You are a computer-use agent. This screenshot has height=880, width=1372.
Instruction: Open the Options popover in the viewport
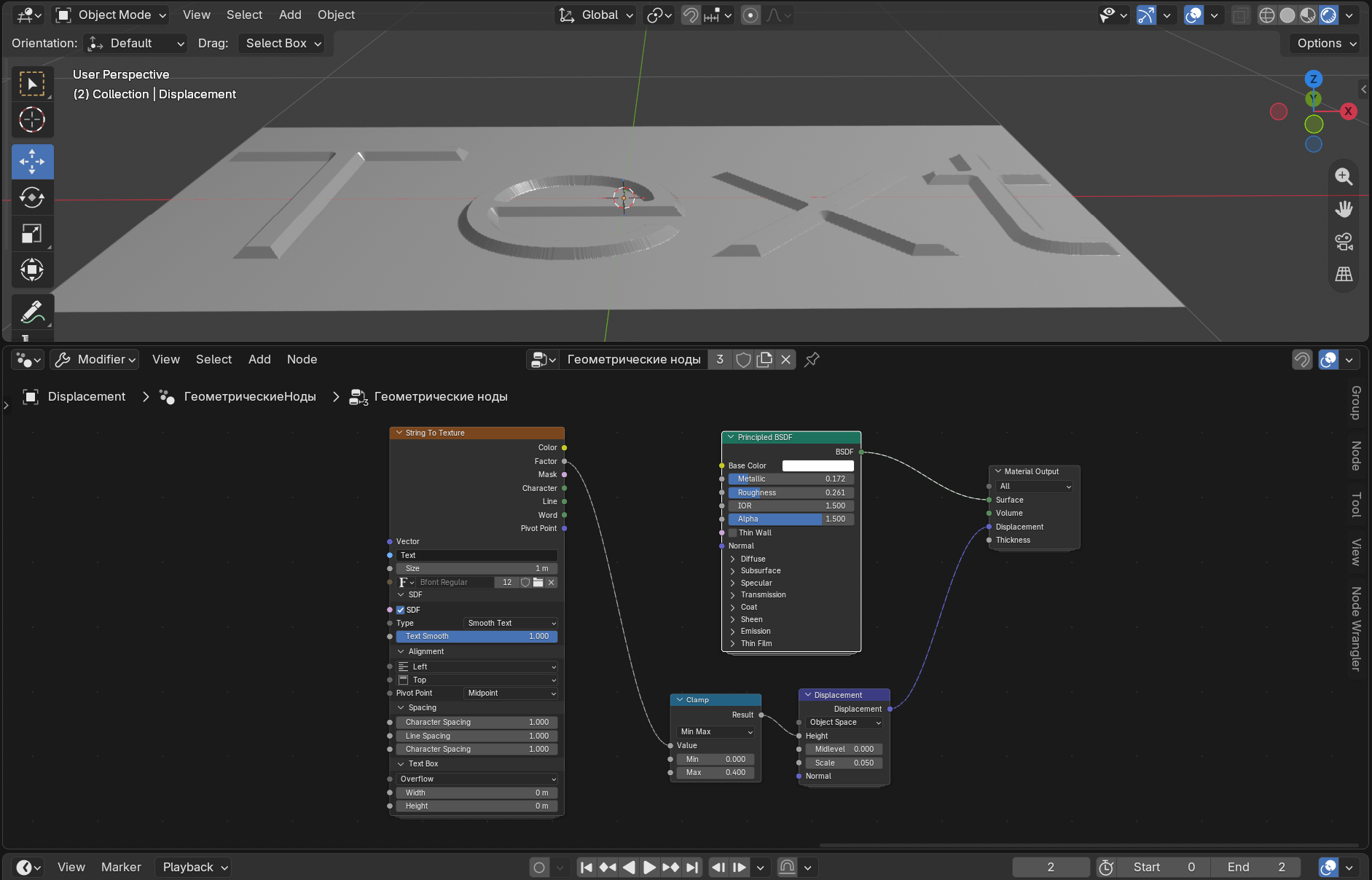pyautogui.click(x=1325, y=43)
